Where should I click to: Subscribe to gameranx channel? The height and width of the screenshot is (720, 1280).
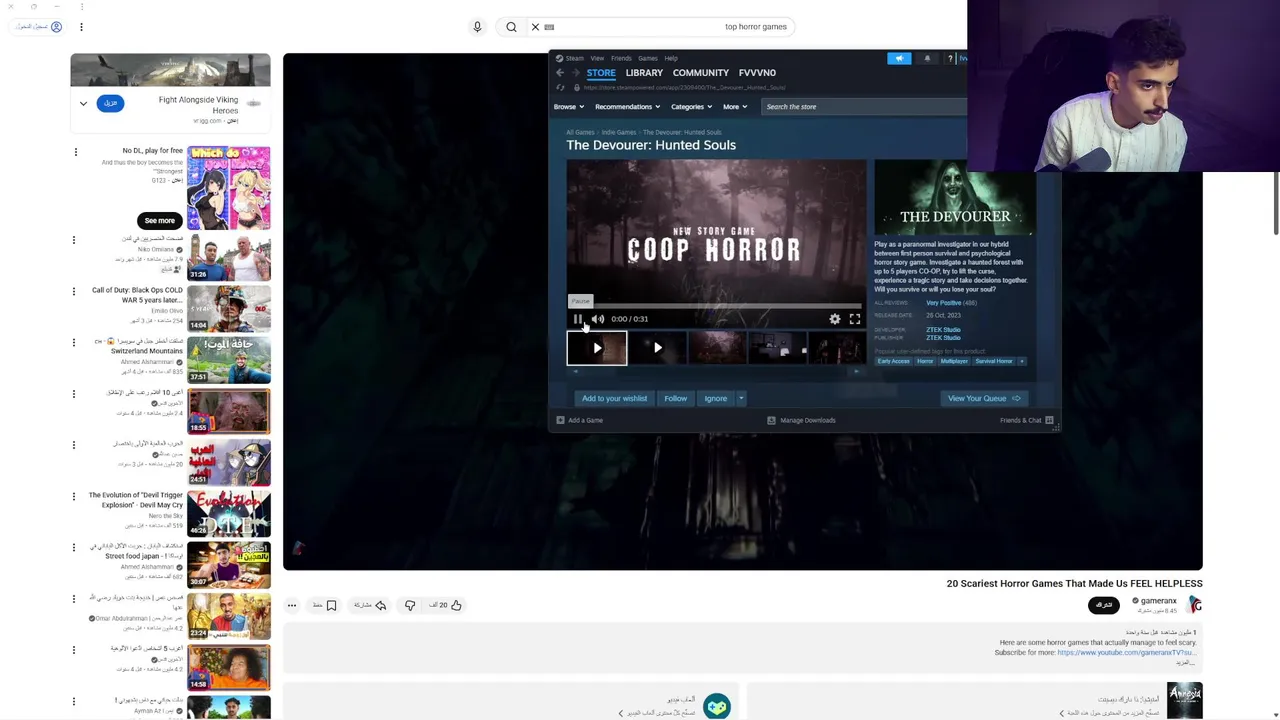coord(1104,605)
